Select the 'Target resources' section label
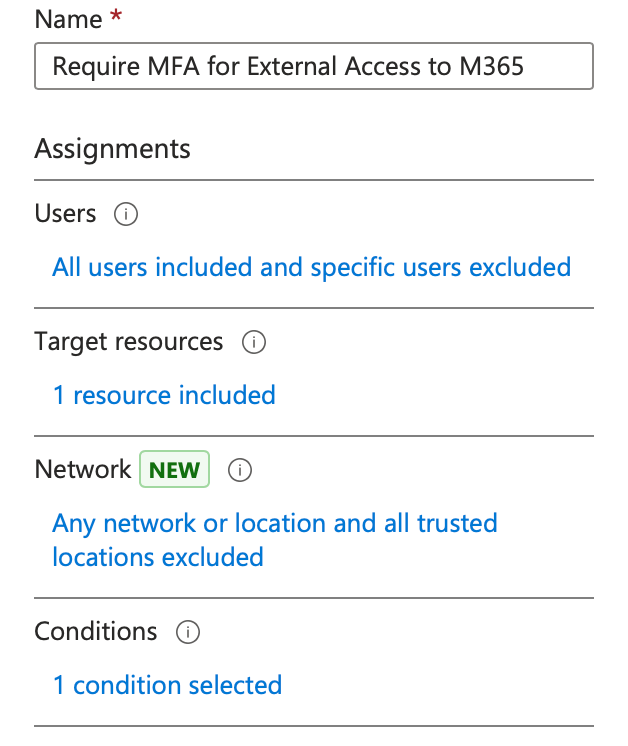 coord(129,342)
